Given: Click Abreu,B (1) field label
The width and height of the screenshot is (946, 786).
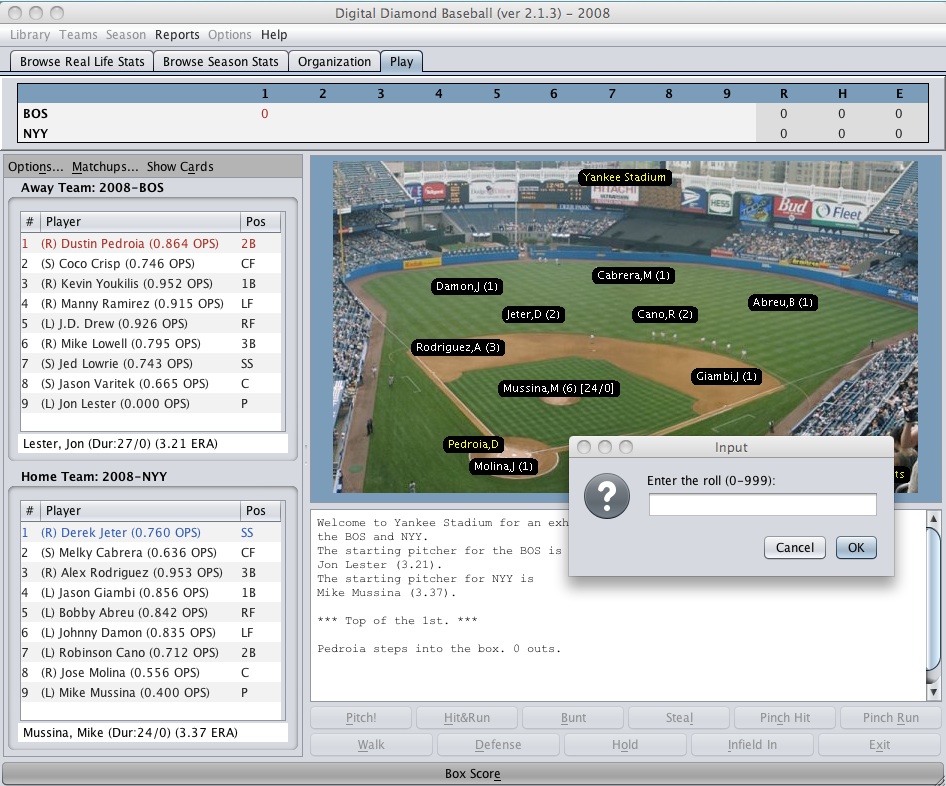Looking at the screenshot, I should coord(783,302).
